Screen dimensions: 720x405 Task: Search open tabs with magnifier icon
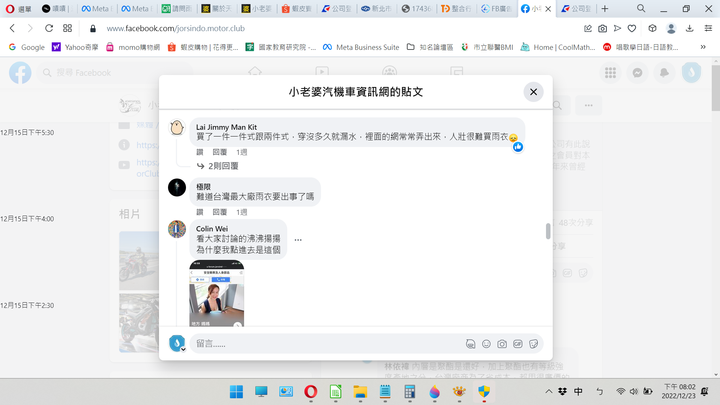641,8
